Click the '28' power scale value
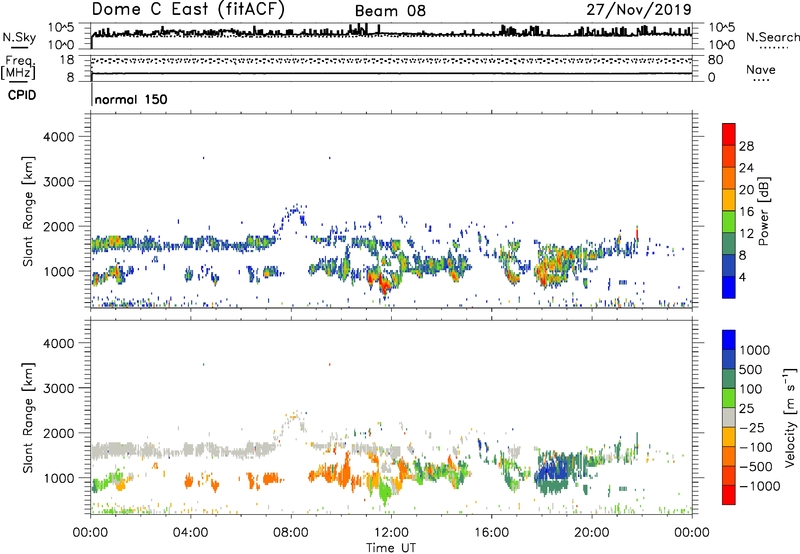This screenshot has width=800, height=554. click(746, 146)
